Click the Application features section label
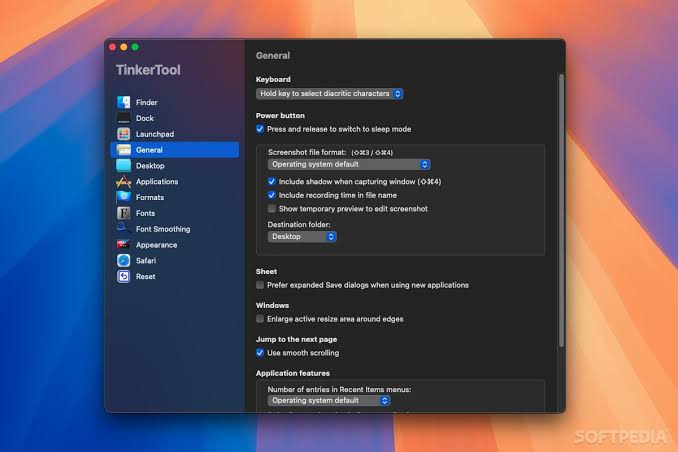Image resolution: width=678 pixels, height=452 pixels. click(x=293, y=373)
